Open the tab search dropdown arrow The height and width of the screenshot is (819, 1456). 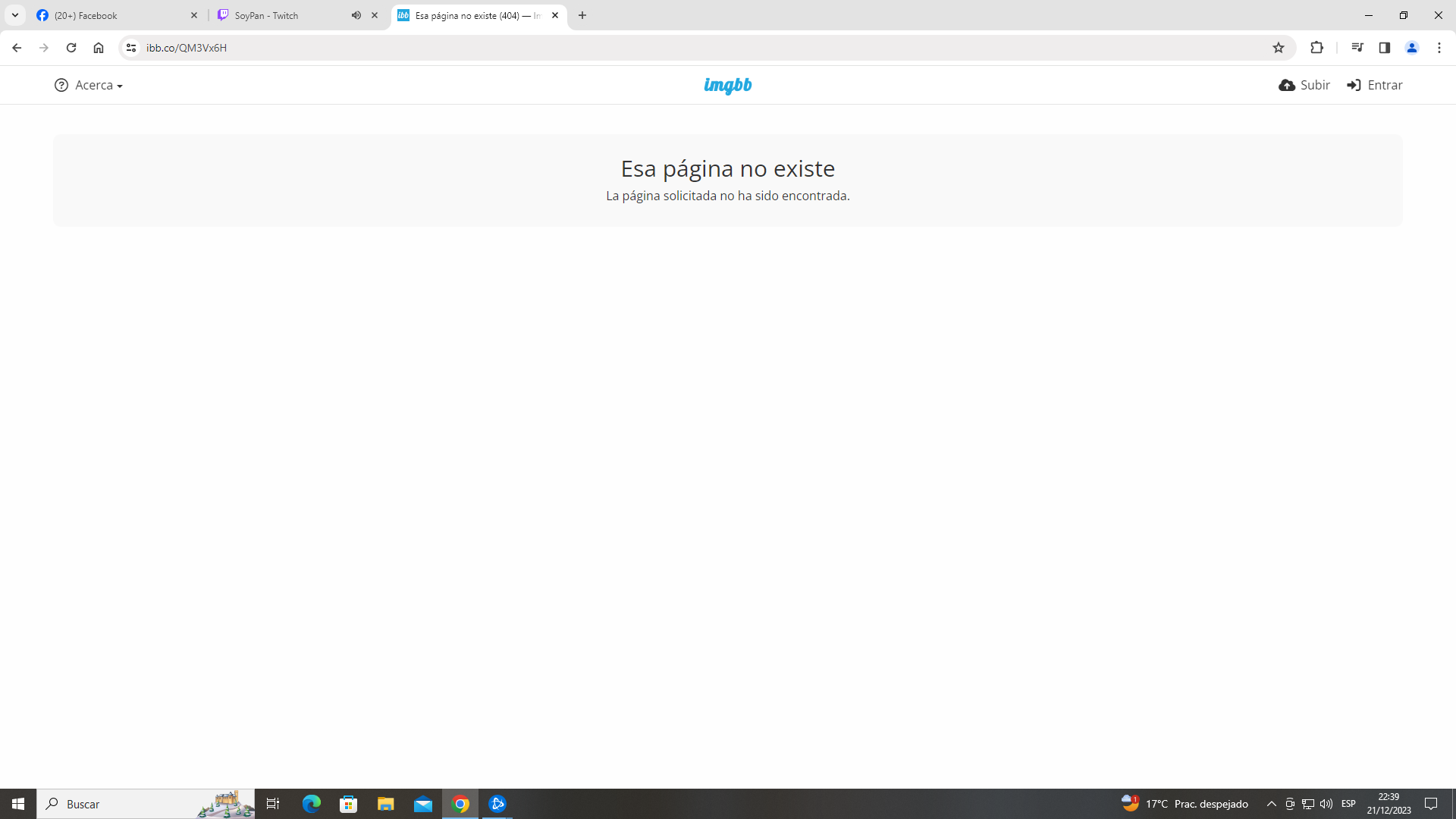15,15
